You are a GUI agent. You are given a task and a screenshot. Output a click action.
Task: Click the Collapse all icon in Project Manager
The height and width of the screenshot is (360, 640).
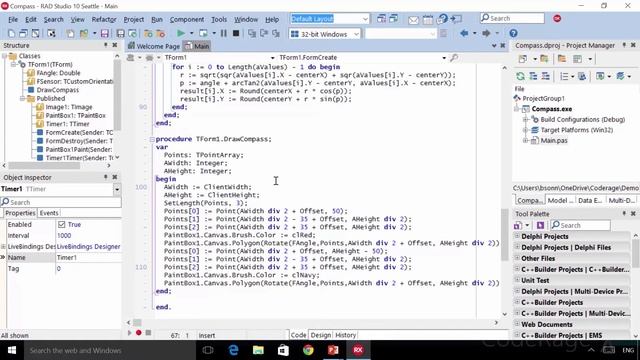(545, 76)
